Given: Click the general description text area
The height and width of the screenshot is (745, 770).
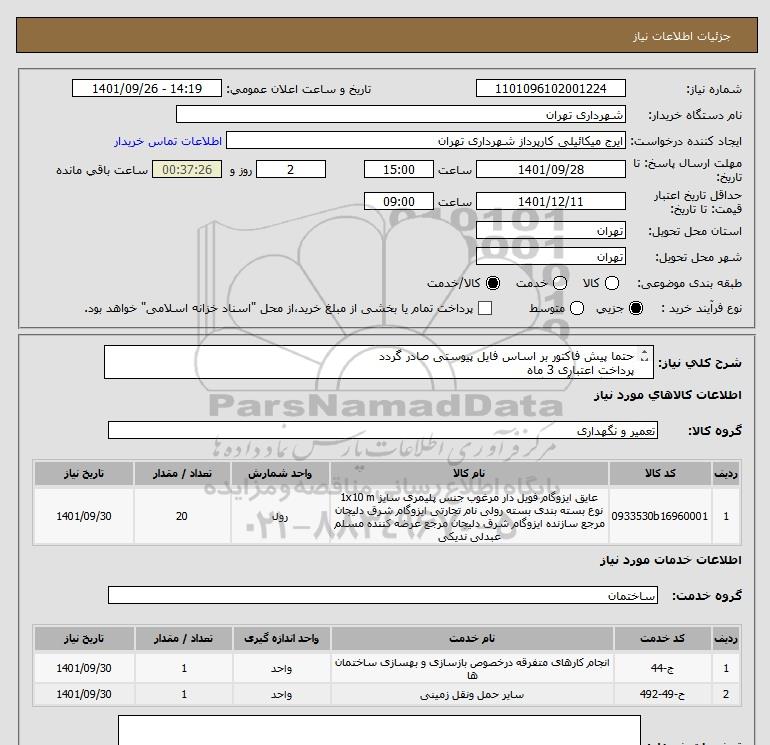Looking at the screenshot, I should 379,362.
